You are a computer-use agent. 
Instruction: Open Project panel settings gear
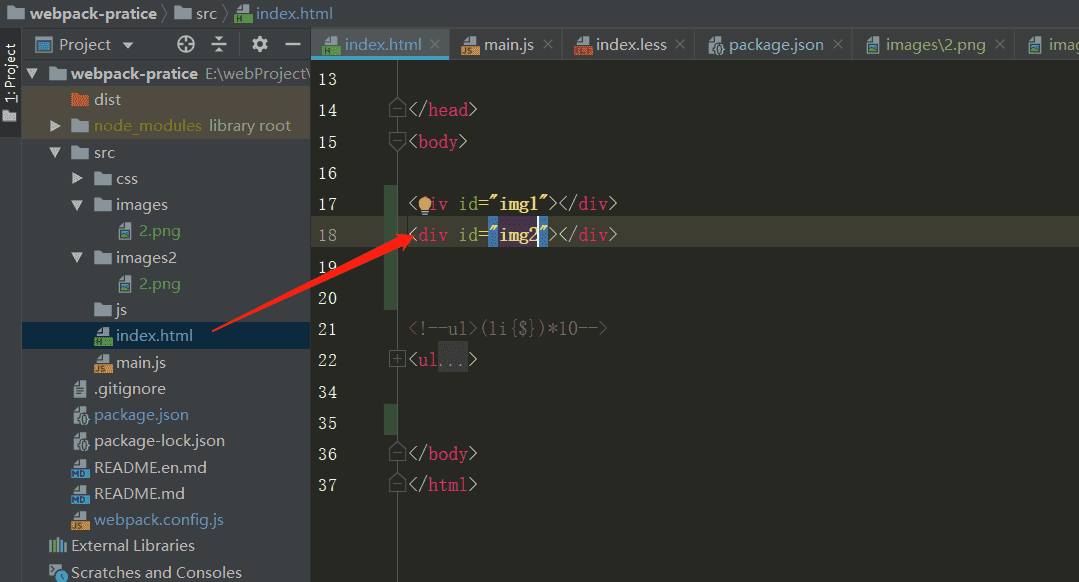[x=259, y=45]
